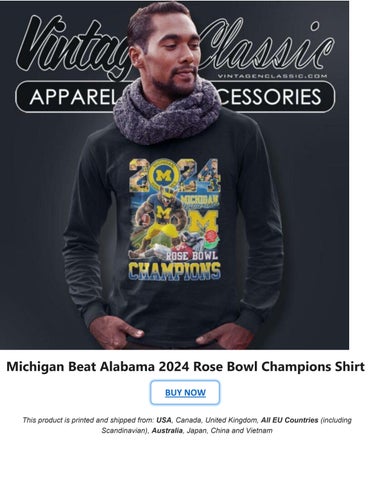Click the bold All EU Countries text
The image size is (371, 480).
coord(290,420)
